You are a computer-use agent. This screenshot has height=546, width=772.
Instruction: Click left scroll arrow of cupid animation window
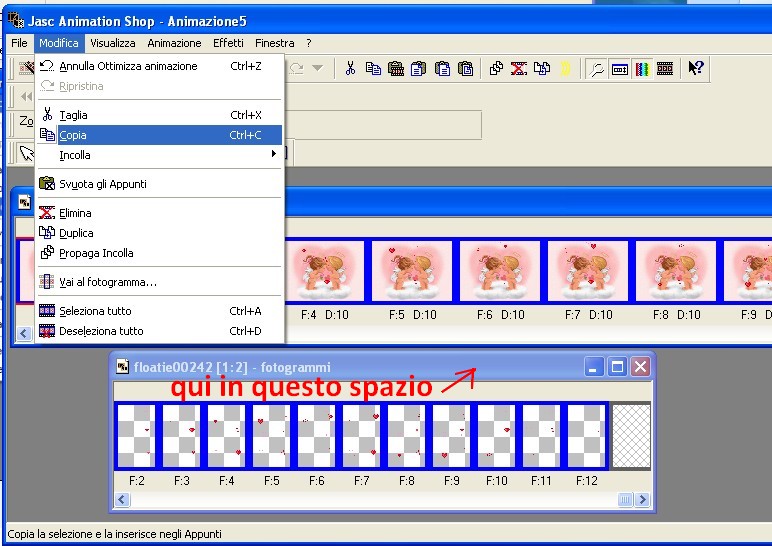point(24,333)
